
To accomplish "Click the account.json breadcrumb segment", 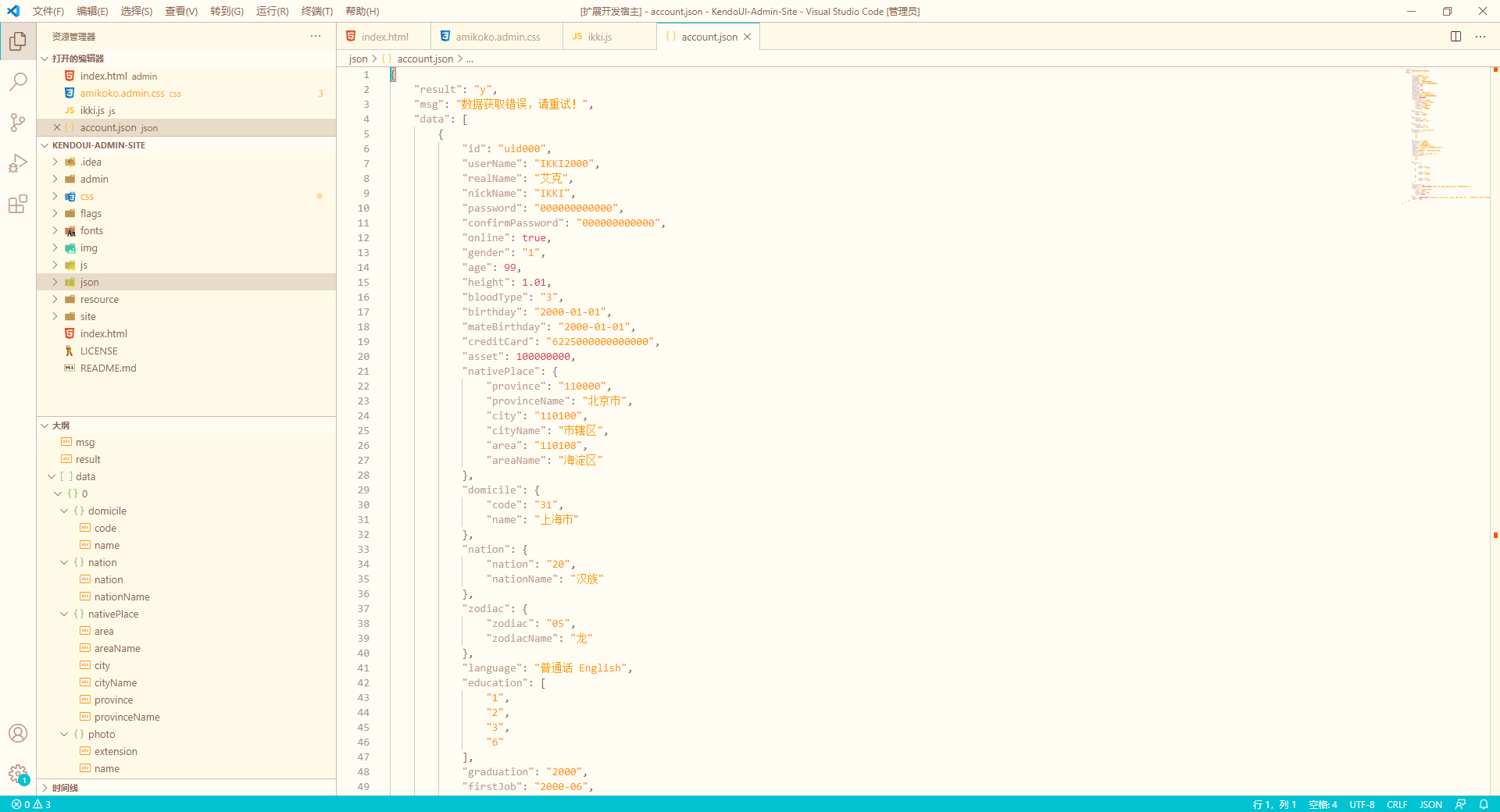I will tap(418, 59).
